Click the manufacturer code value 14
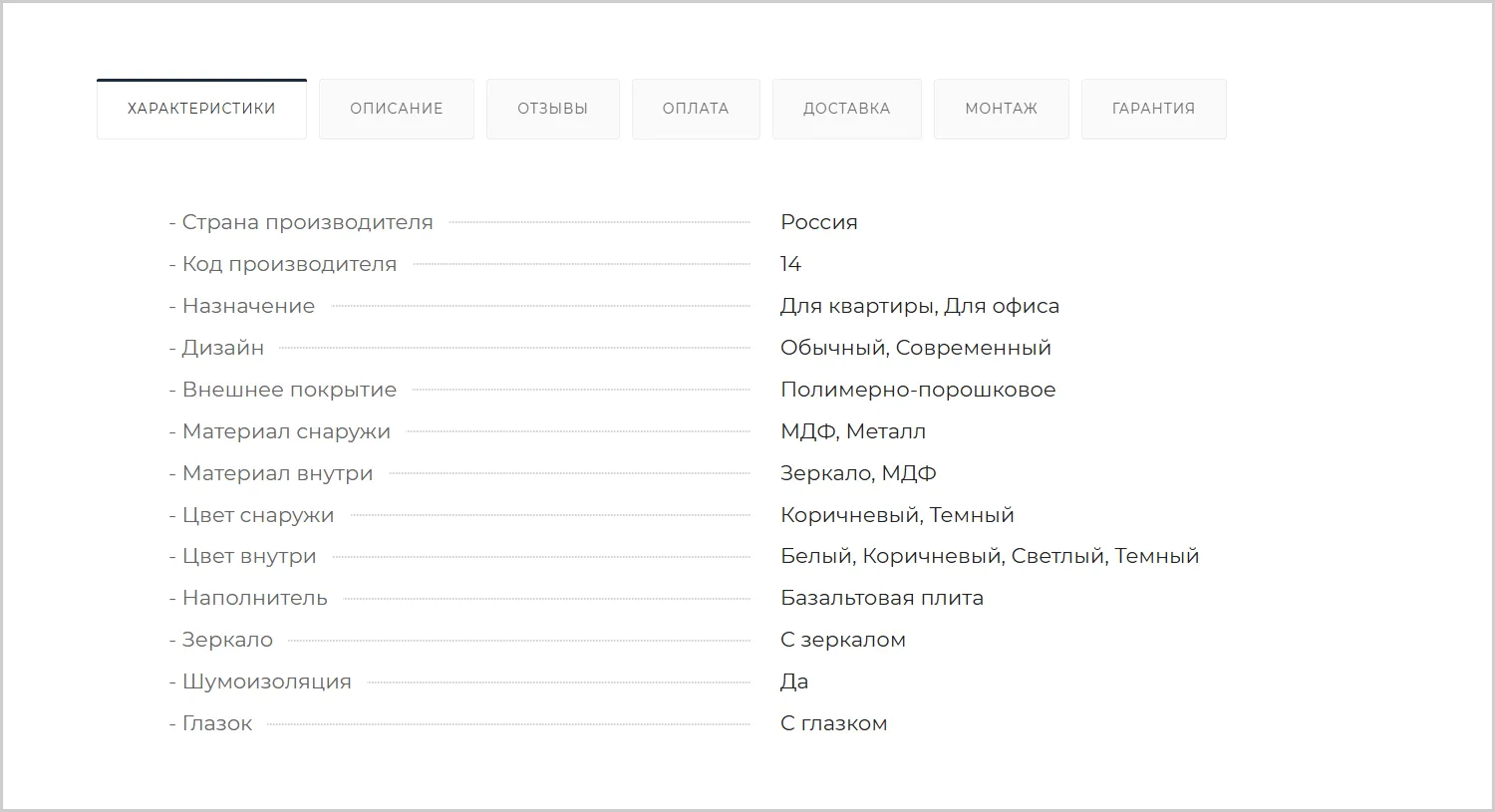The width and height of the screenshot is (1495, 812). [790, 264]
